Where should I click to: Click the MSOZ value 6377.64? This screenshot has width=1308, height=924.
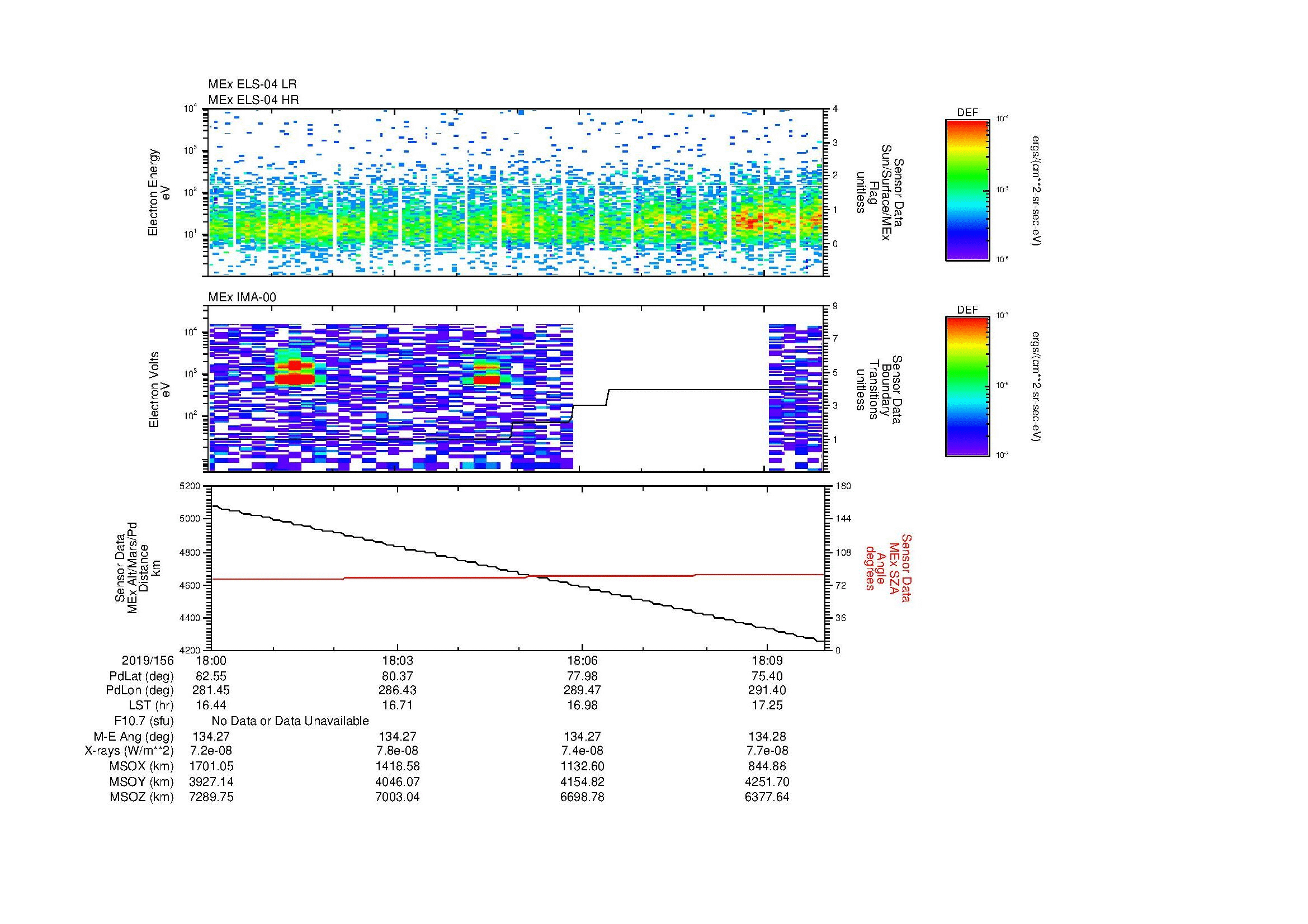tap(767, 797)
